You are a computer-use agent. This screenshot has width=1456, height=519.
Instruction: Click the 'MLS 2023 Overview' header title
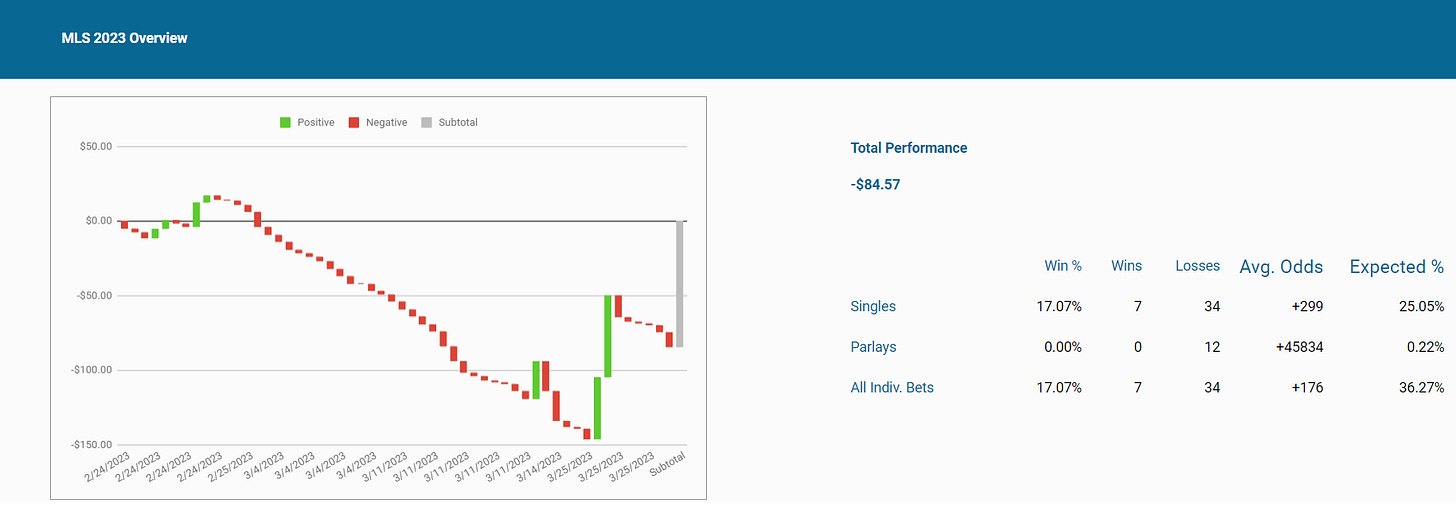point(125,38)
